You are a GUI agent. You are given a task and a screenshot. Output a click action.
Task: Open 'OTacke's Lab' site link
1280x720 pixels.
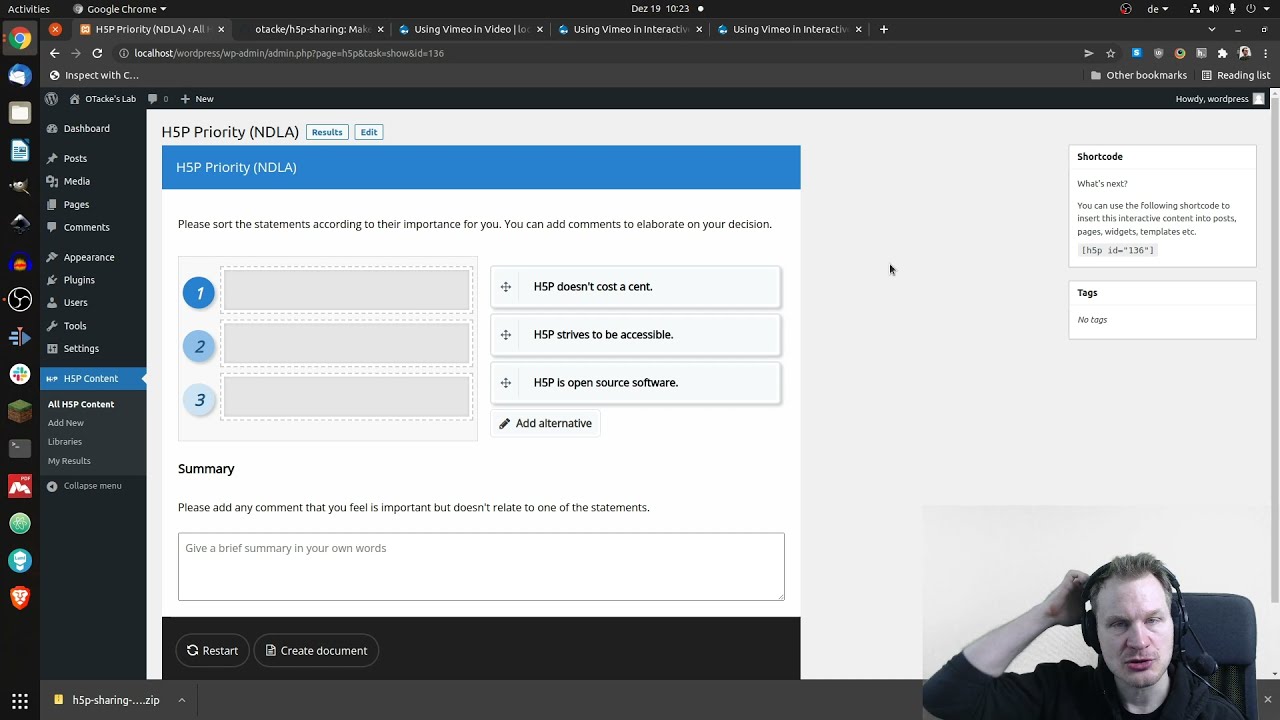[102, 99]
